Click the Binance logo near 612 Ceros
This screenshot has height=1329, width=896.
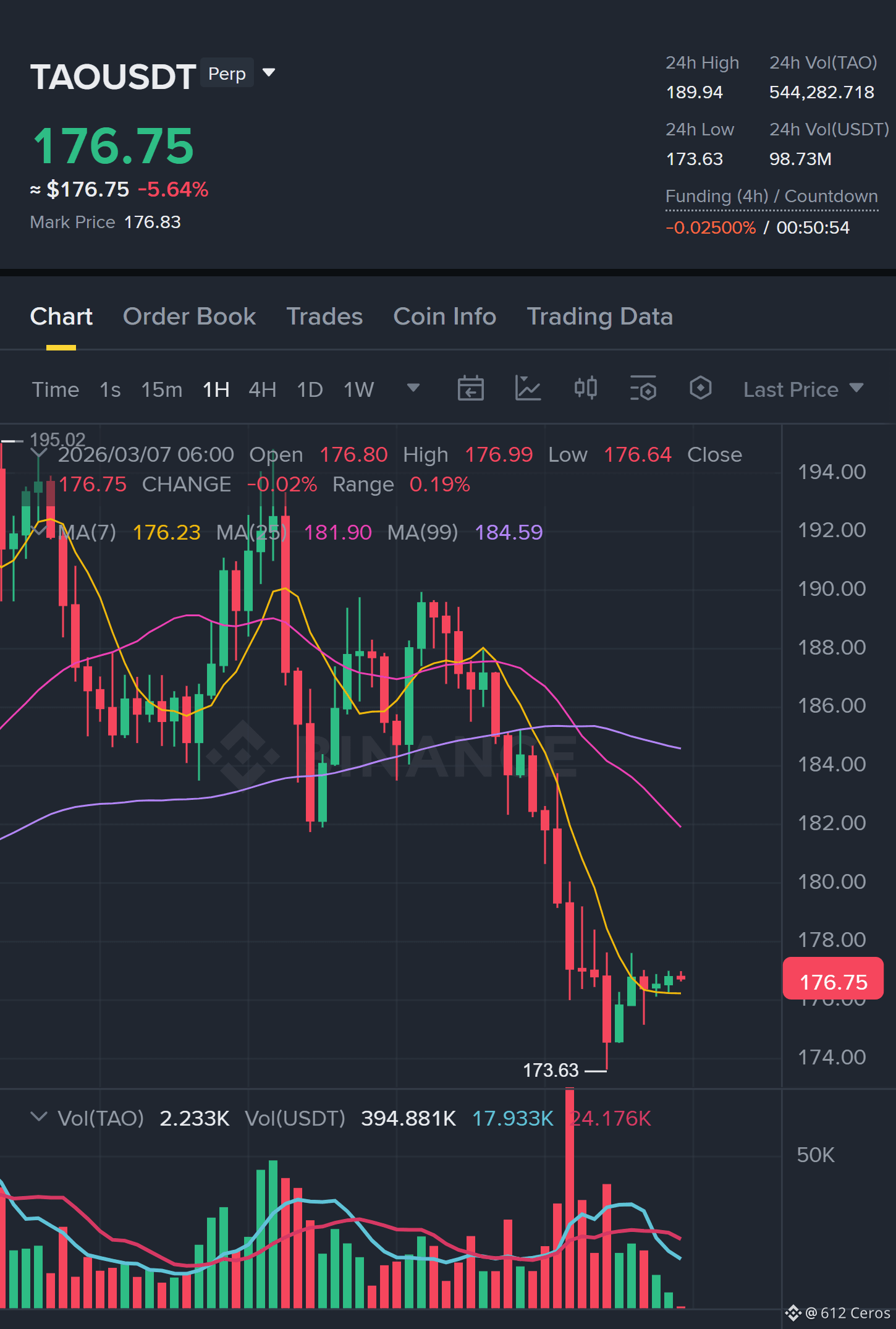[x=793, y=1313]
